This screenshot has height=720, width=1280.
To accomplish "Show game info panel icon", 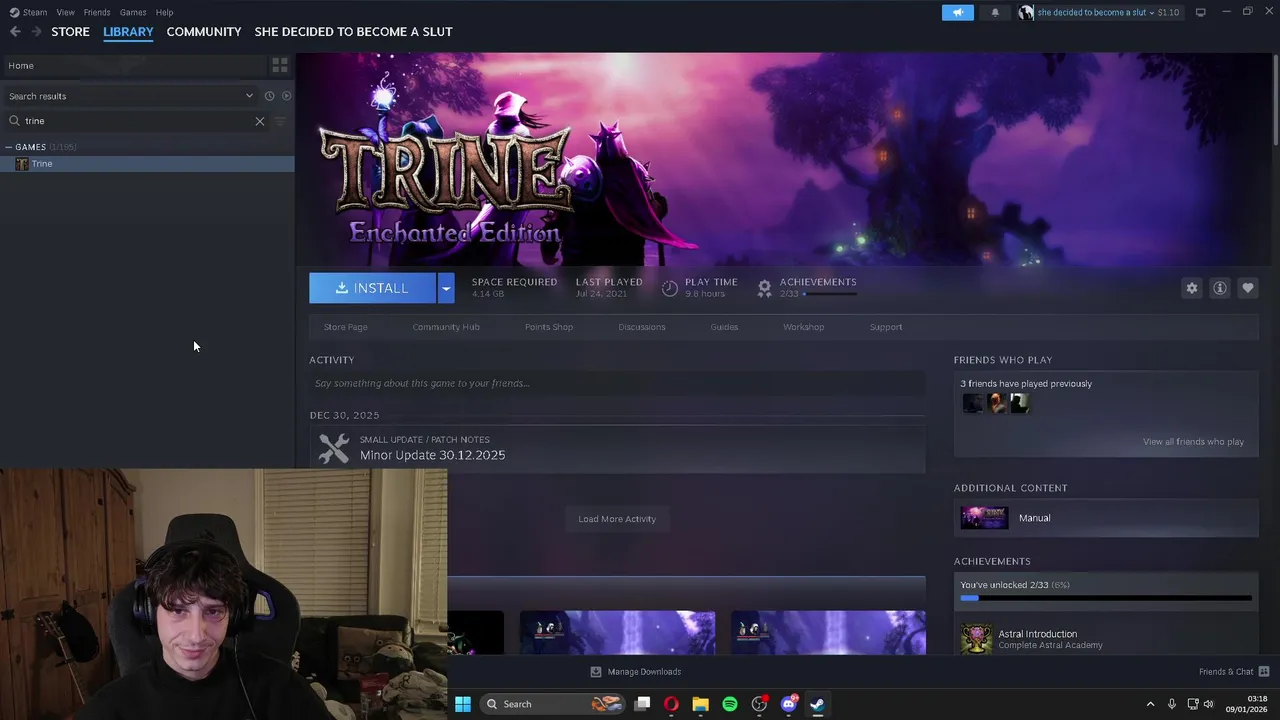I will [1219, 288].
